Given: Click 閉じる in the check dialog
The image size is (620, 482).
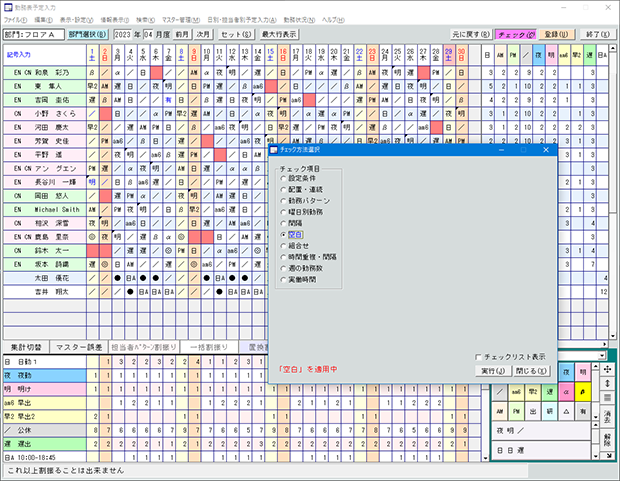Looking at the screenshot, I should [x=531, y=371].
